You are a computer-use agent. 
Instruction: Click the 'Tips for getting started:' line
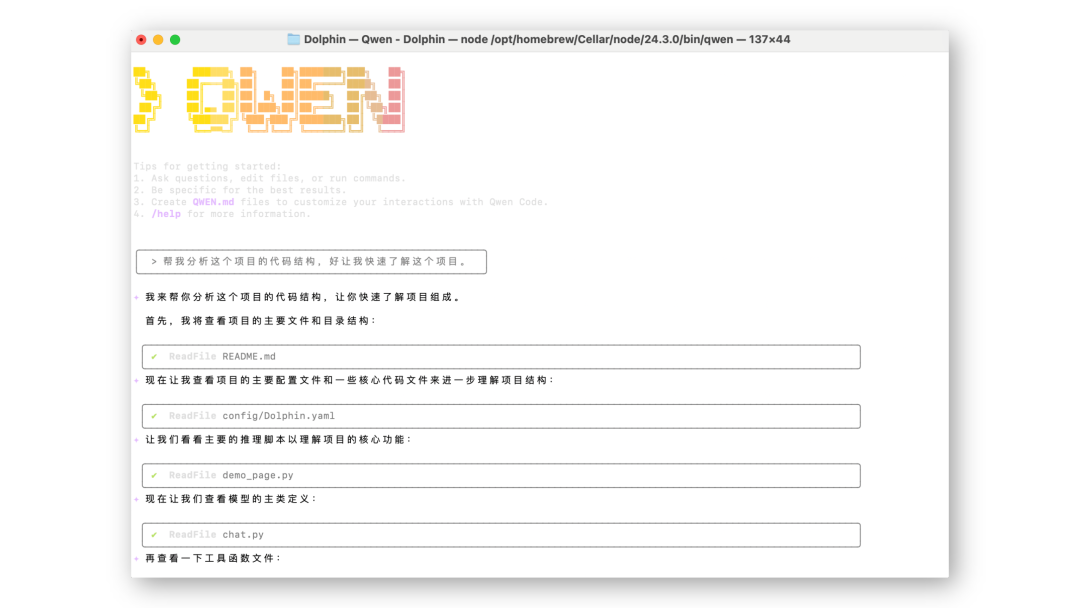207,166
